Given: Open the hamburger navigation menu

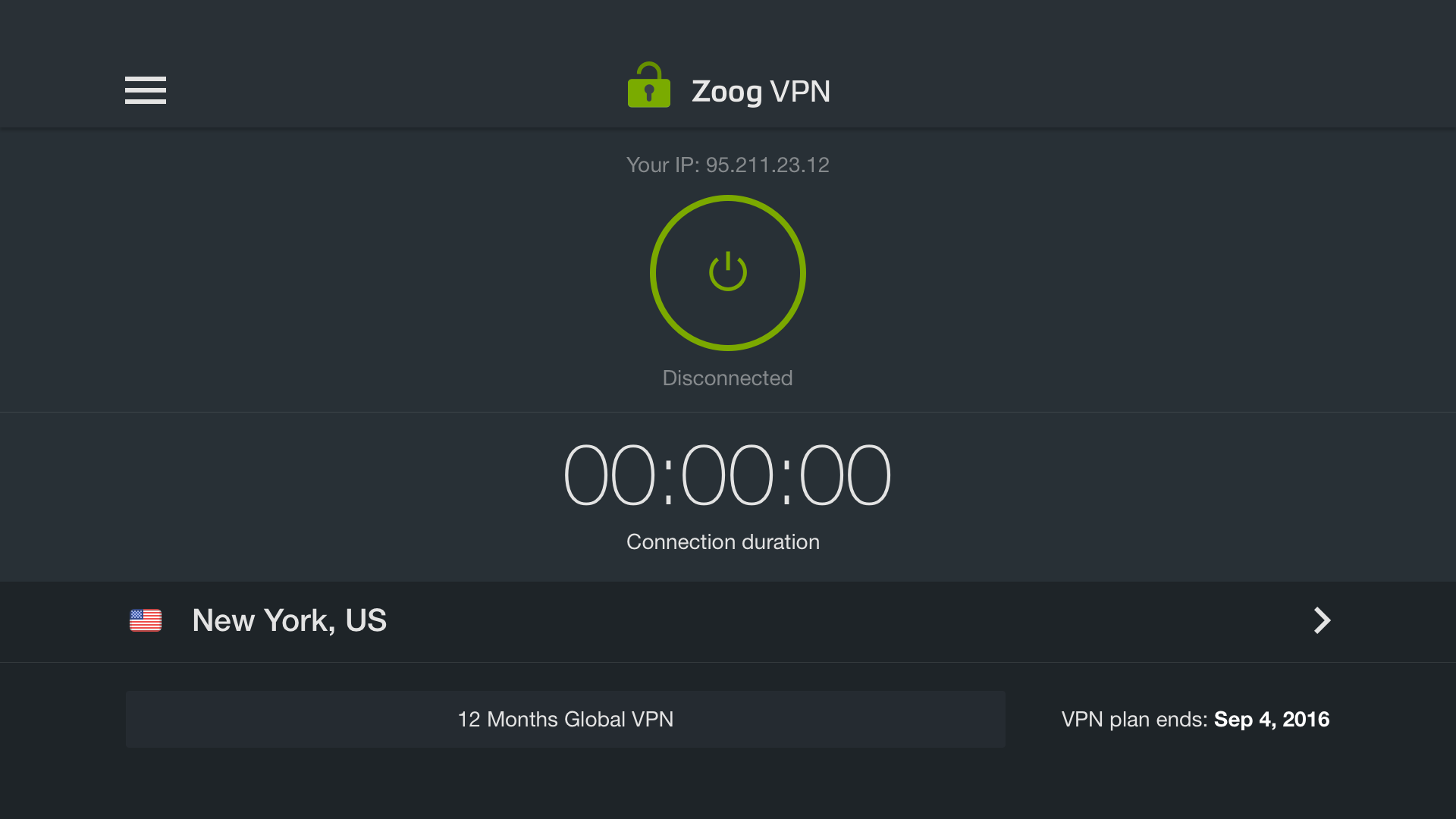Looking at the screenshot, I should point(145,90).
